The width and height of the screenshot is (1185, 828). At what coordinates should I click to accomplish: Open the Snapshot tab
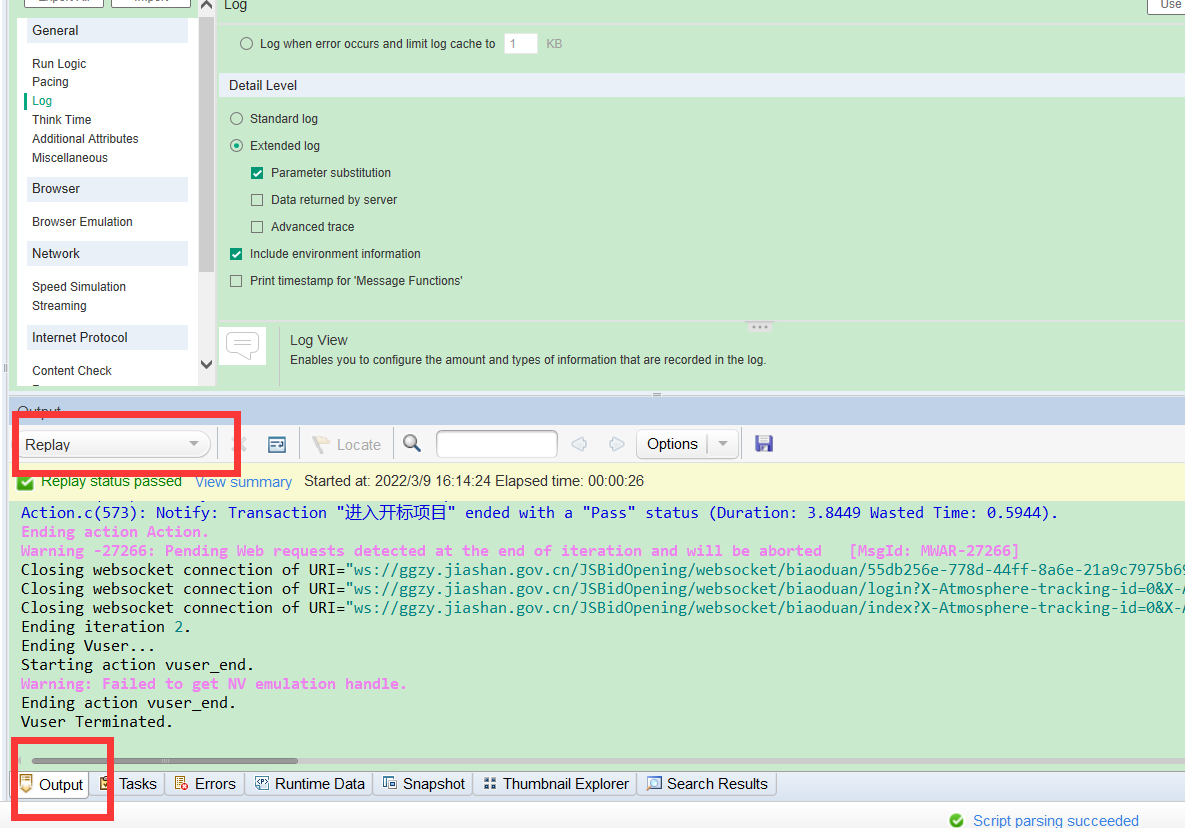point(424,784)
